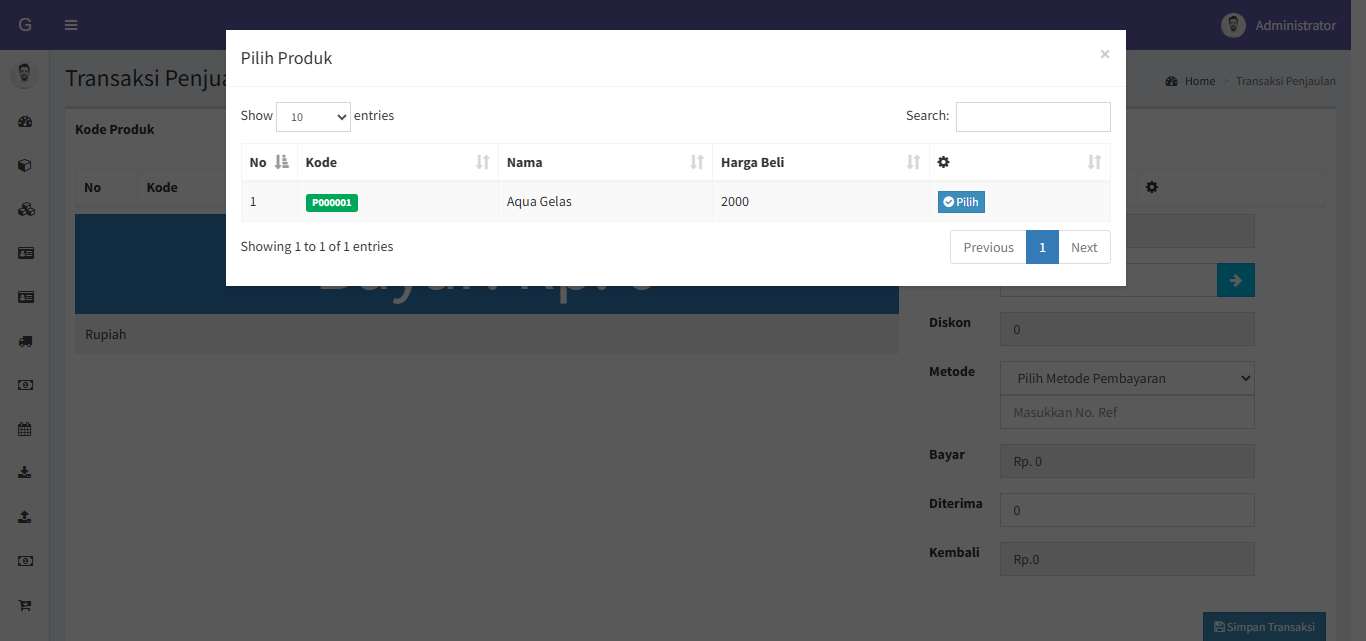Select page 1 in the pagination
This screenshot has height=641, width=1366.
[1042, 247]
